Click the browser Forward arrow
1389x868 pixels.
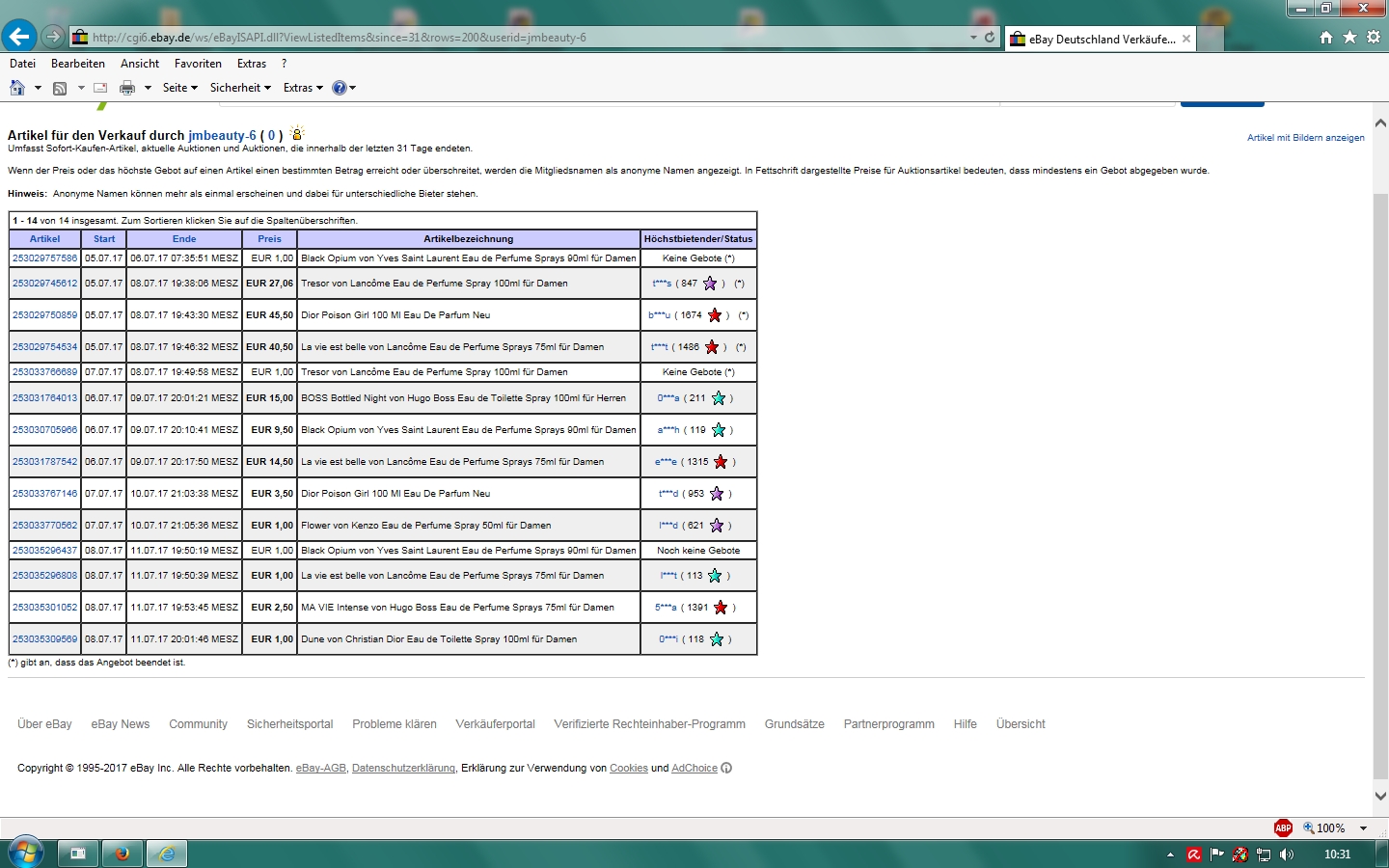coord(54,37)
